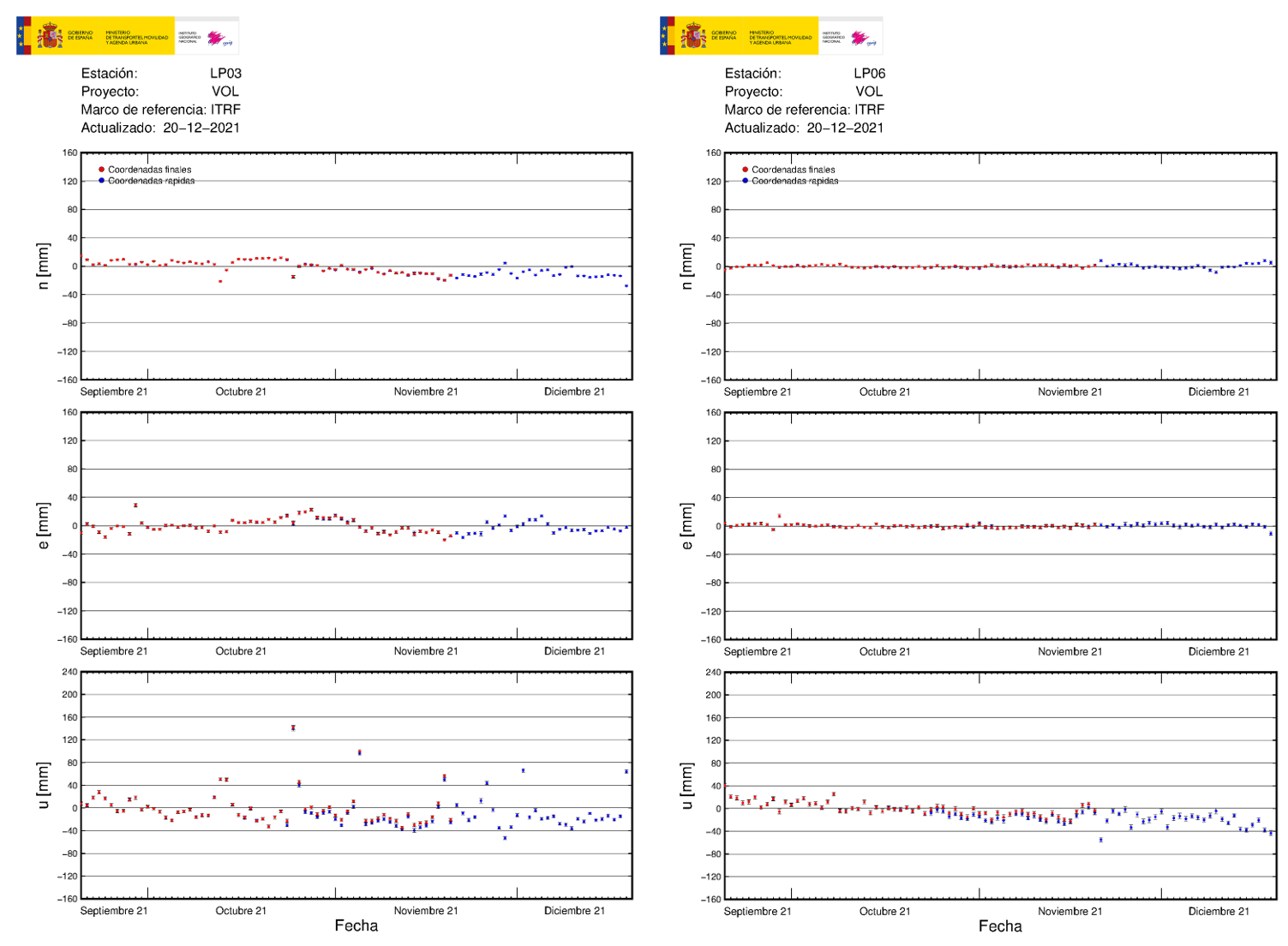Screen dimensions: 1288x946
Task: Select the LP03 station name text
Action: coord(225,74)
